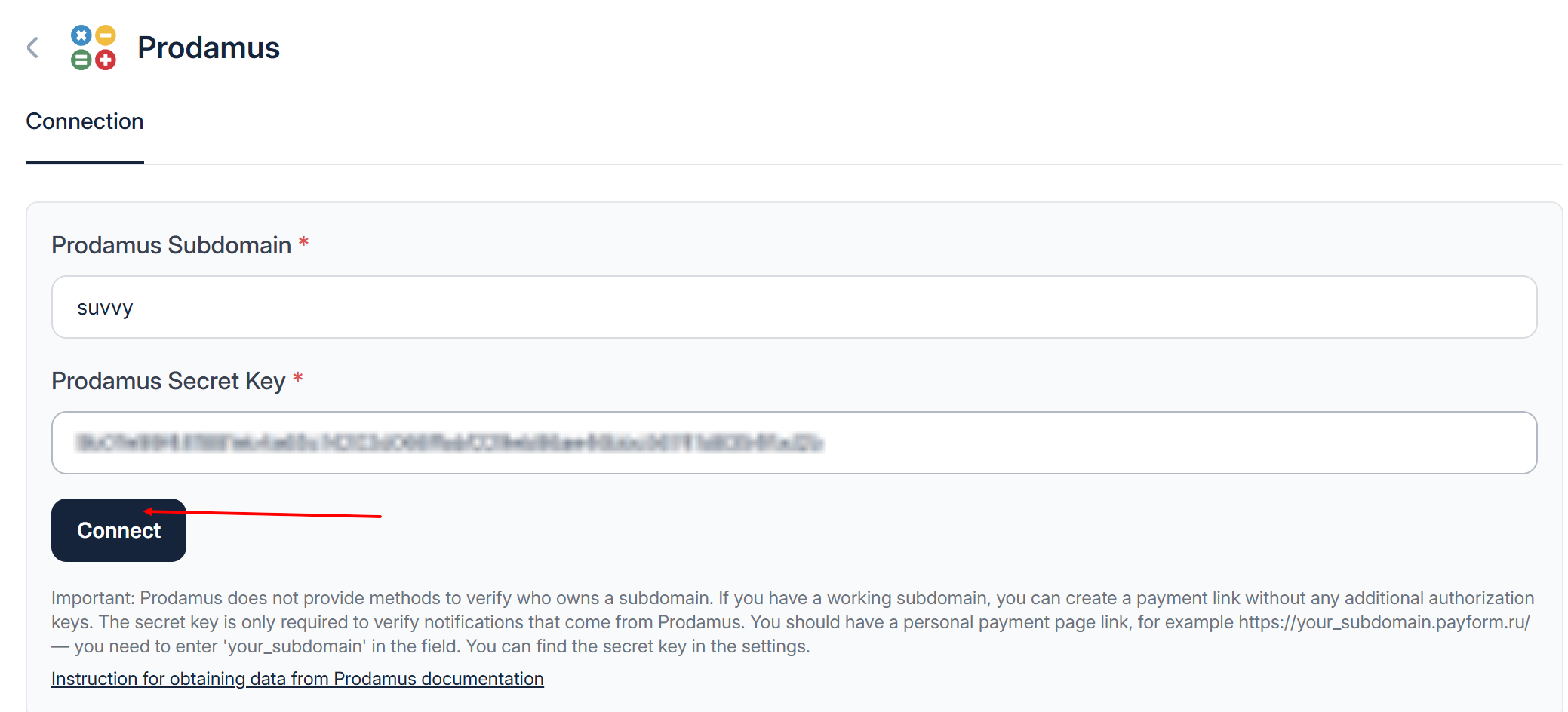Click red asterisk beside Prodamus Subdomain
The width and height of the screenshot is (1568, 712).
coord(303,242)
